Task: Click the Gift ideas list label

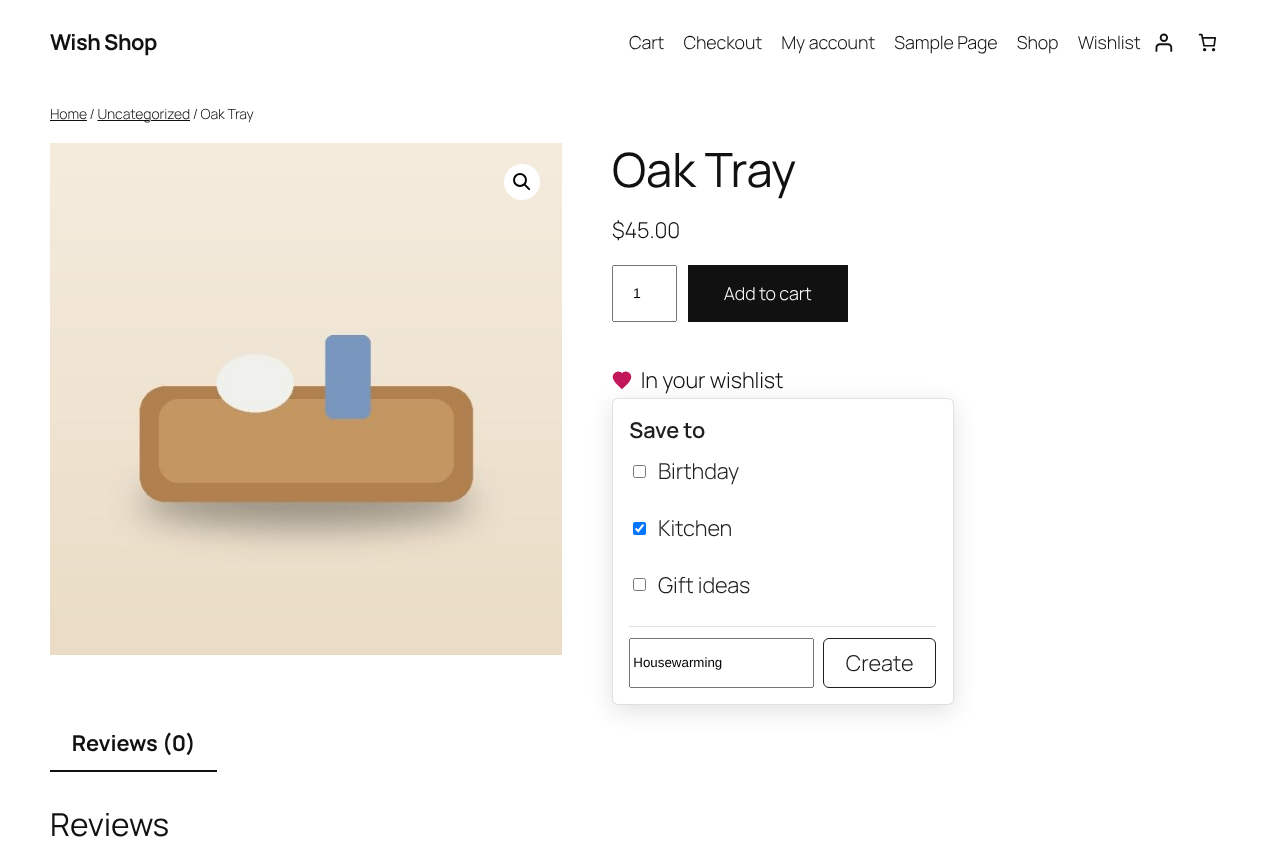Action: pyautogui.click(x=704, y=585)
